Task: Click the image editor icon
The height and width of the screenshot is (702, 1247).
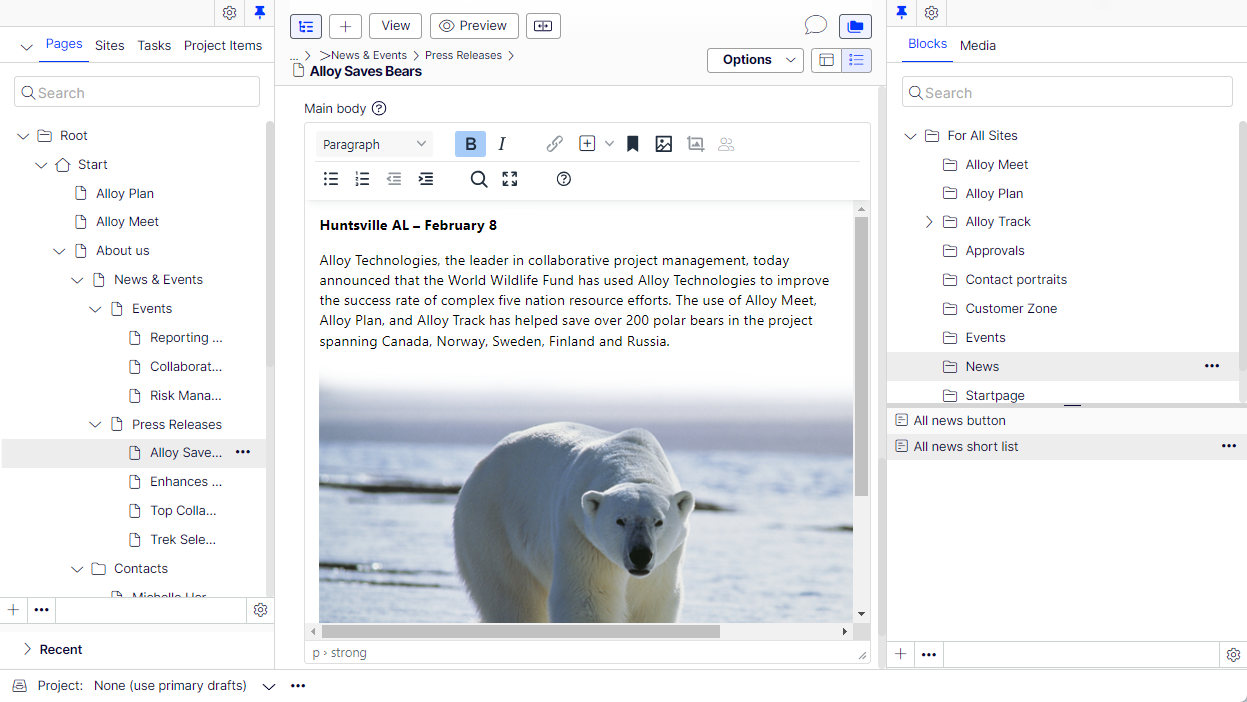Action: (695, 144)
